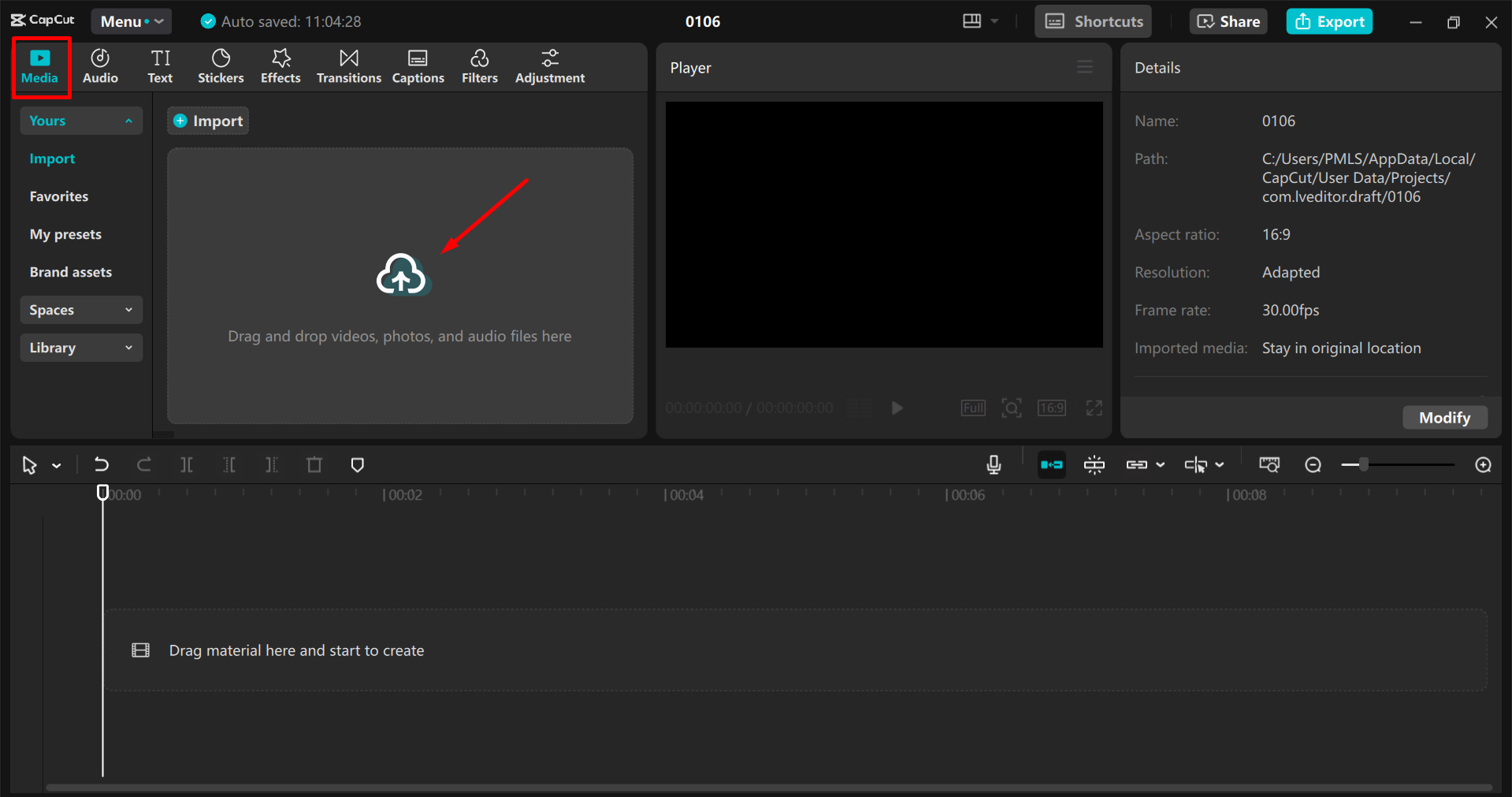
Task: Add a marker with the shield icon
Action: pos(357,465)
